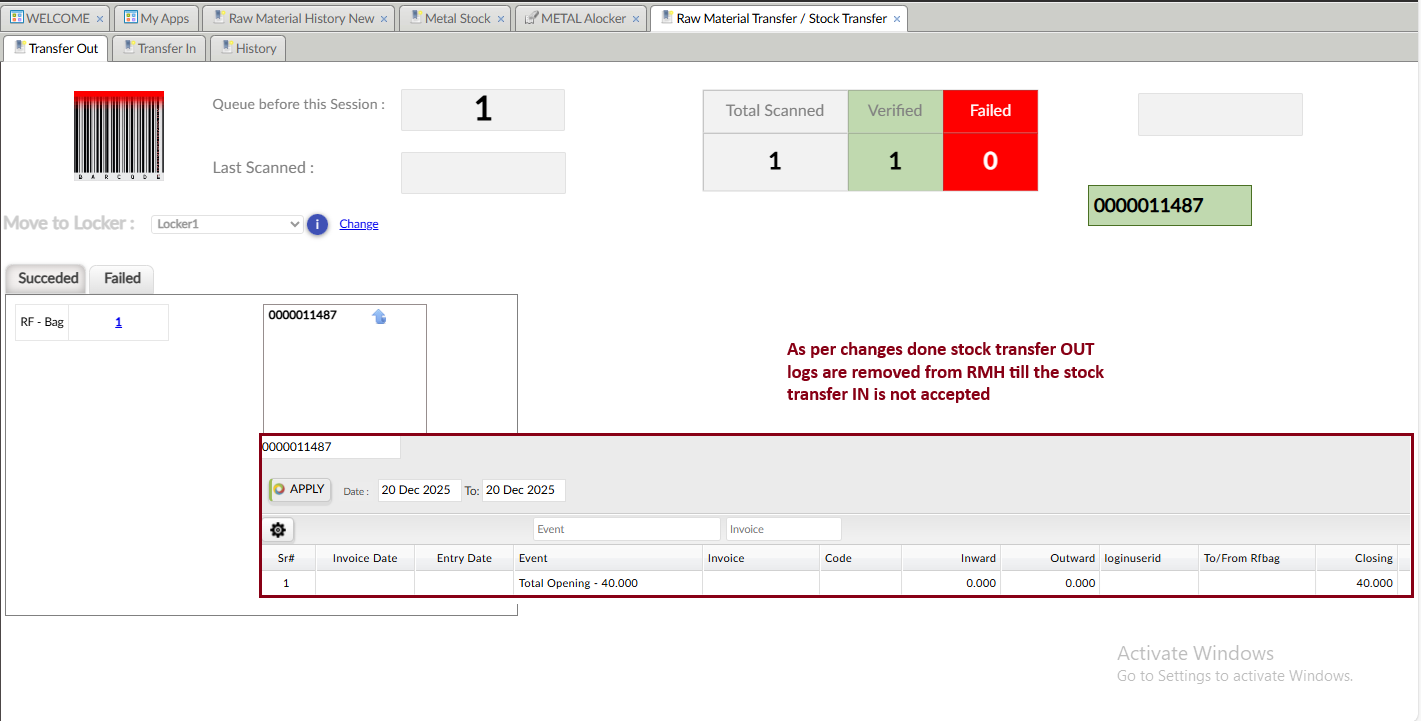Open the From date picker field
This screenshot has height=721, width=1421.
pyautogui.click(x=419, y=490)
